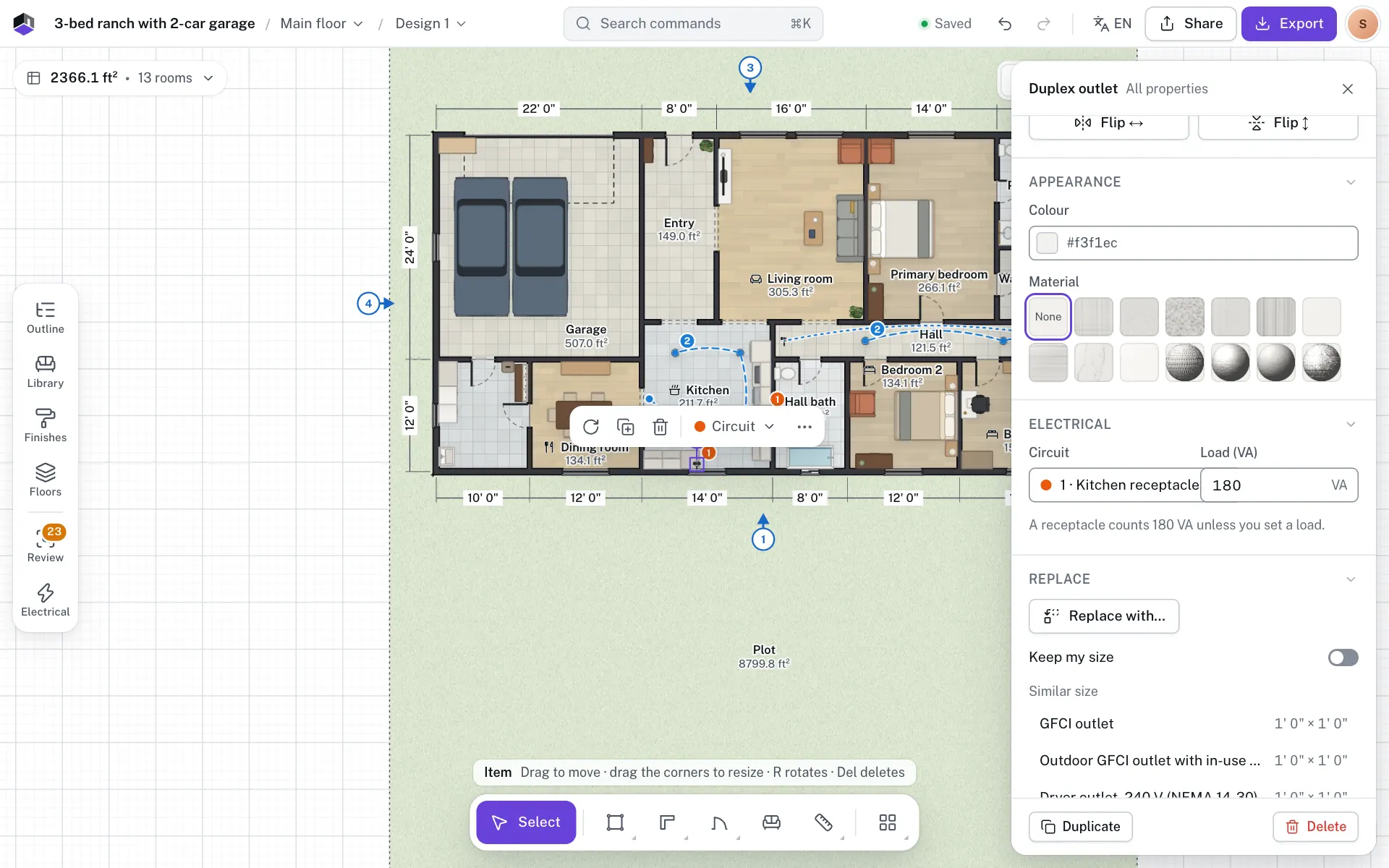This screenshot has width=1389, height=868.
Task: Expand the 13 rooms area summary
Action: coord(176,78)
